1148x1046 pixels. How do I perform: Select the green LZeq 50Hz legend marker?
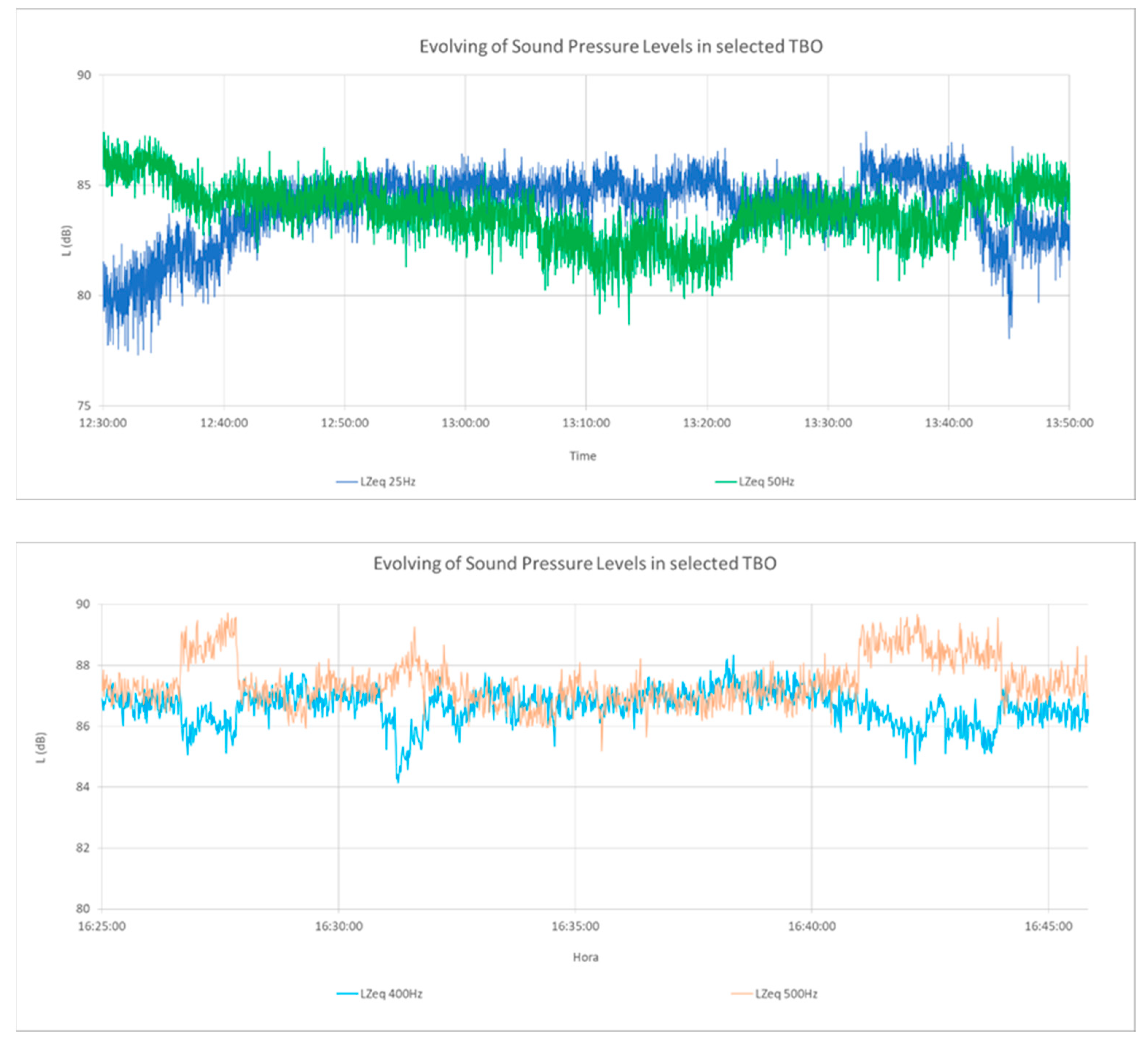[726, 481]
